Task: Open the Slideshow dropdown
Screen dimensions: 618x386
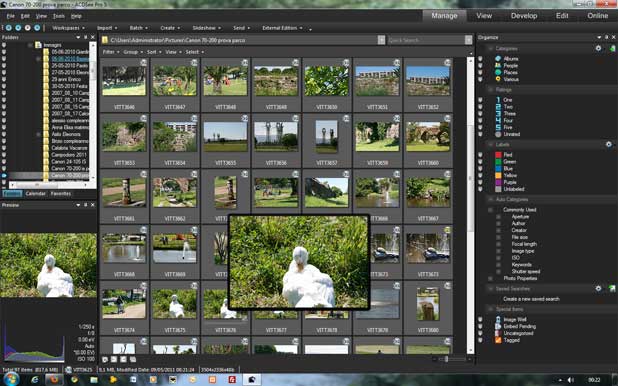Action: pos(207,28)
